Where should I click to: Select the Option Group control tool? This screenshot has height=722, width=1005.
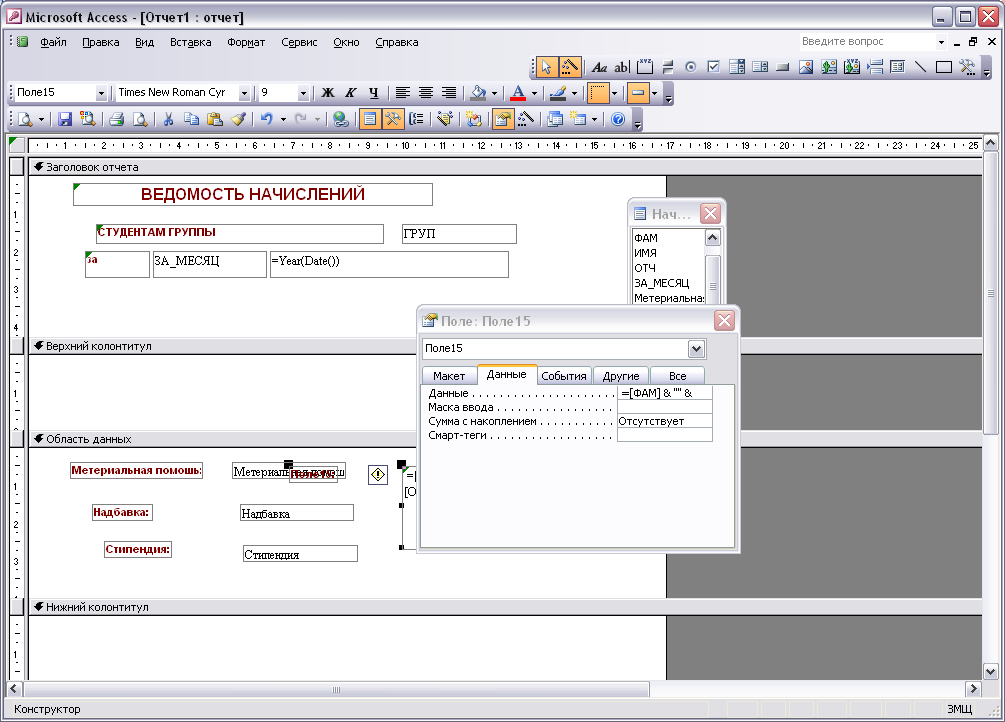(645, 67)
